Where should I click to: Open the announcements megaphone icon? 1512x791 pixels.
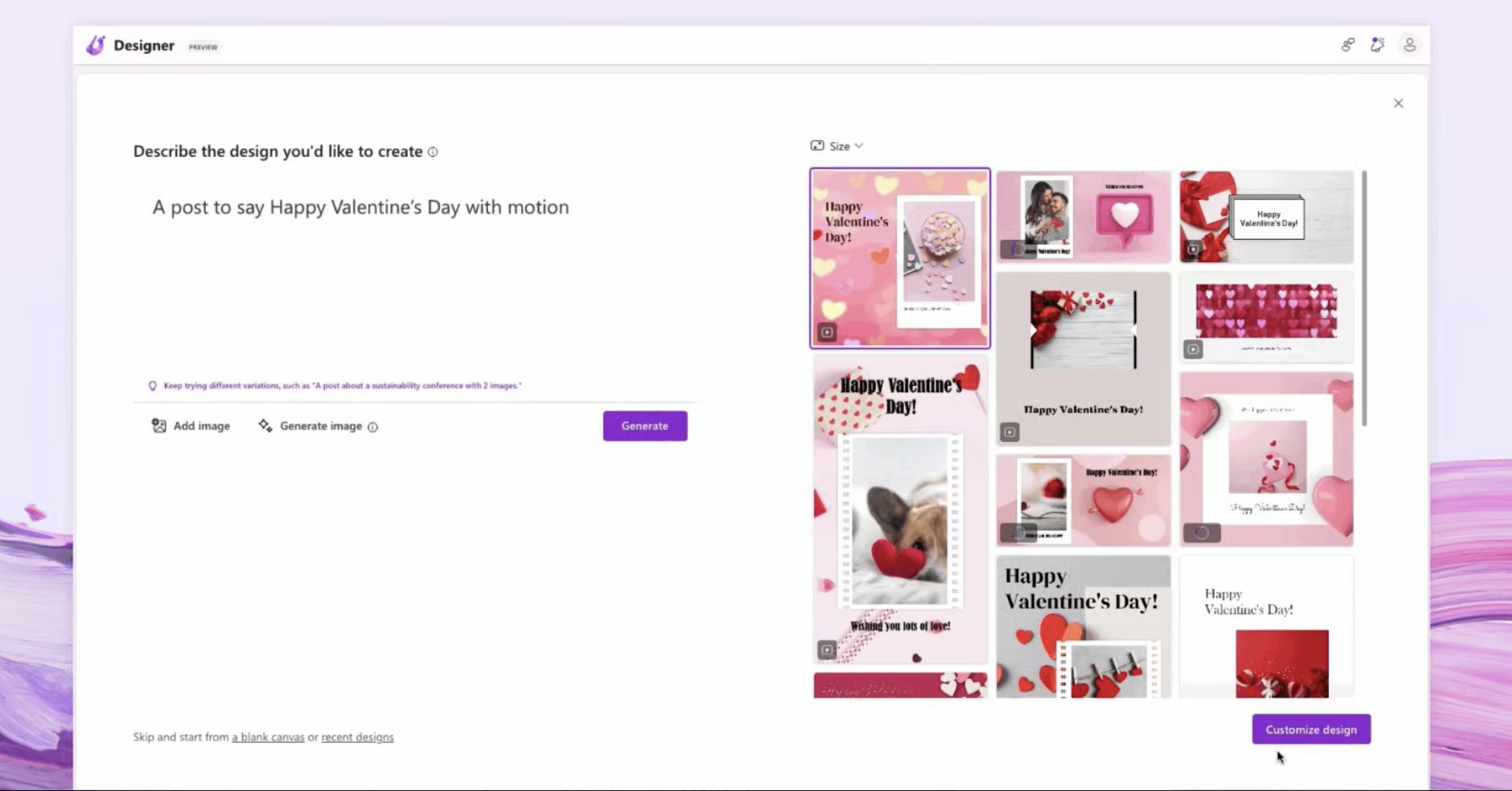point(1379,45)
